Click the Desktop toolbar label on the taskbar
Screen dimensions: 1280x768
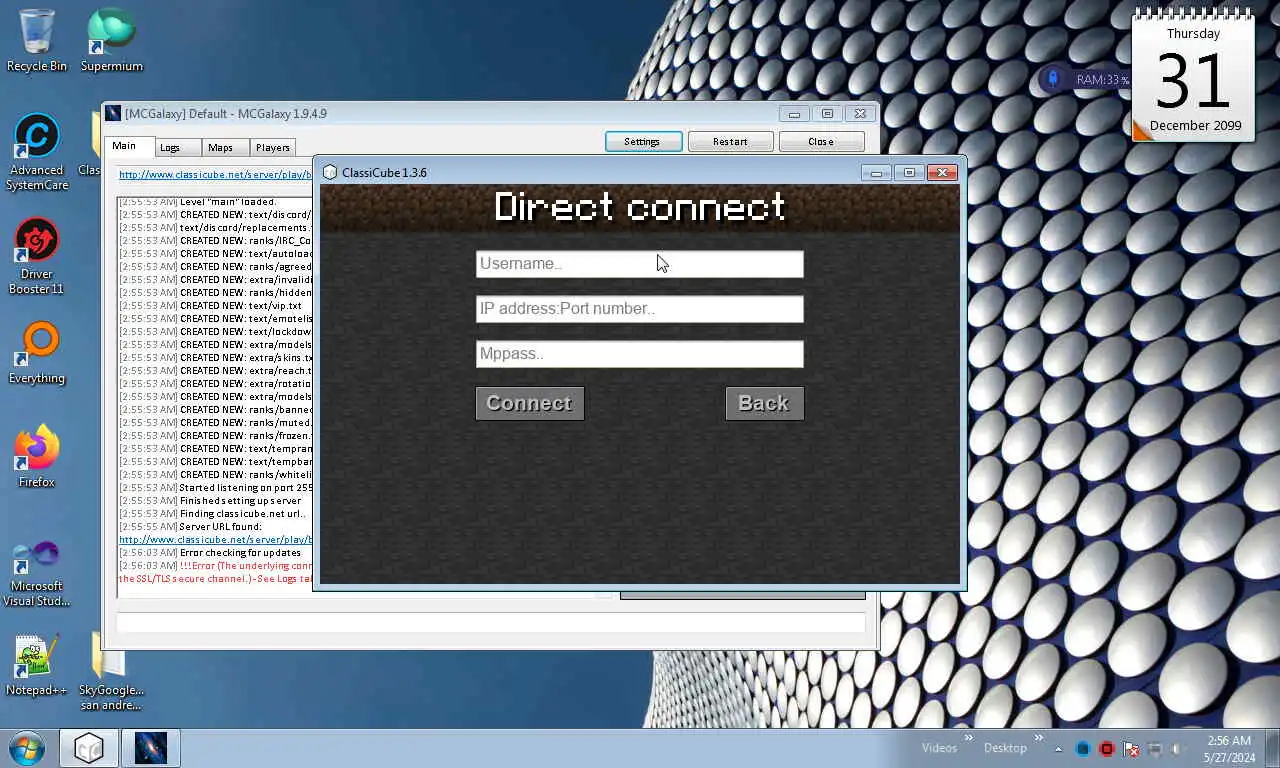(x=1005, y=748)
